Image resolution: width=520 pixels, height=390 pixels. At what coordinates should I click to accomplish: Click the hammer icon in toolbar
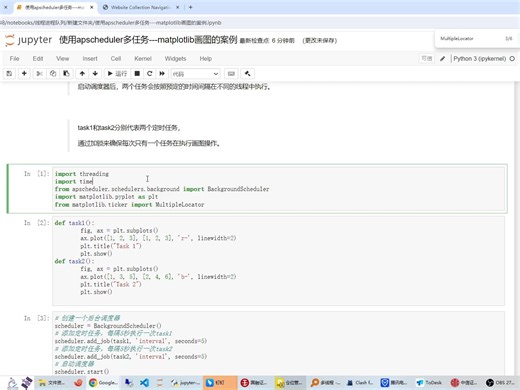(x=247, y=74)
